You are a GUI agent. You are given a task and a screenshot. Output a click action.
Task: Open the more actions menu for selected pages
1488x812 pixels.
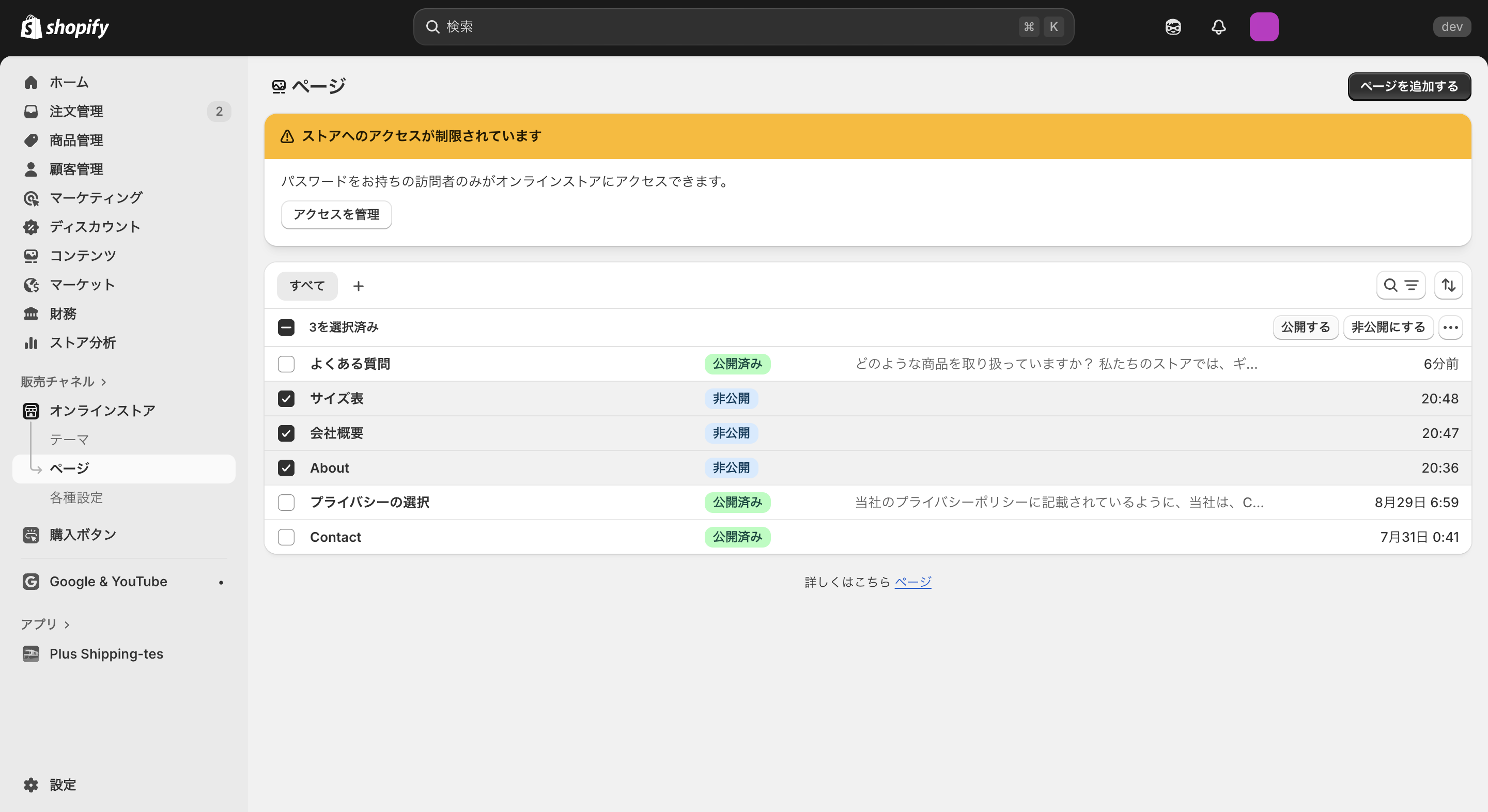[x=1450, y=327]
